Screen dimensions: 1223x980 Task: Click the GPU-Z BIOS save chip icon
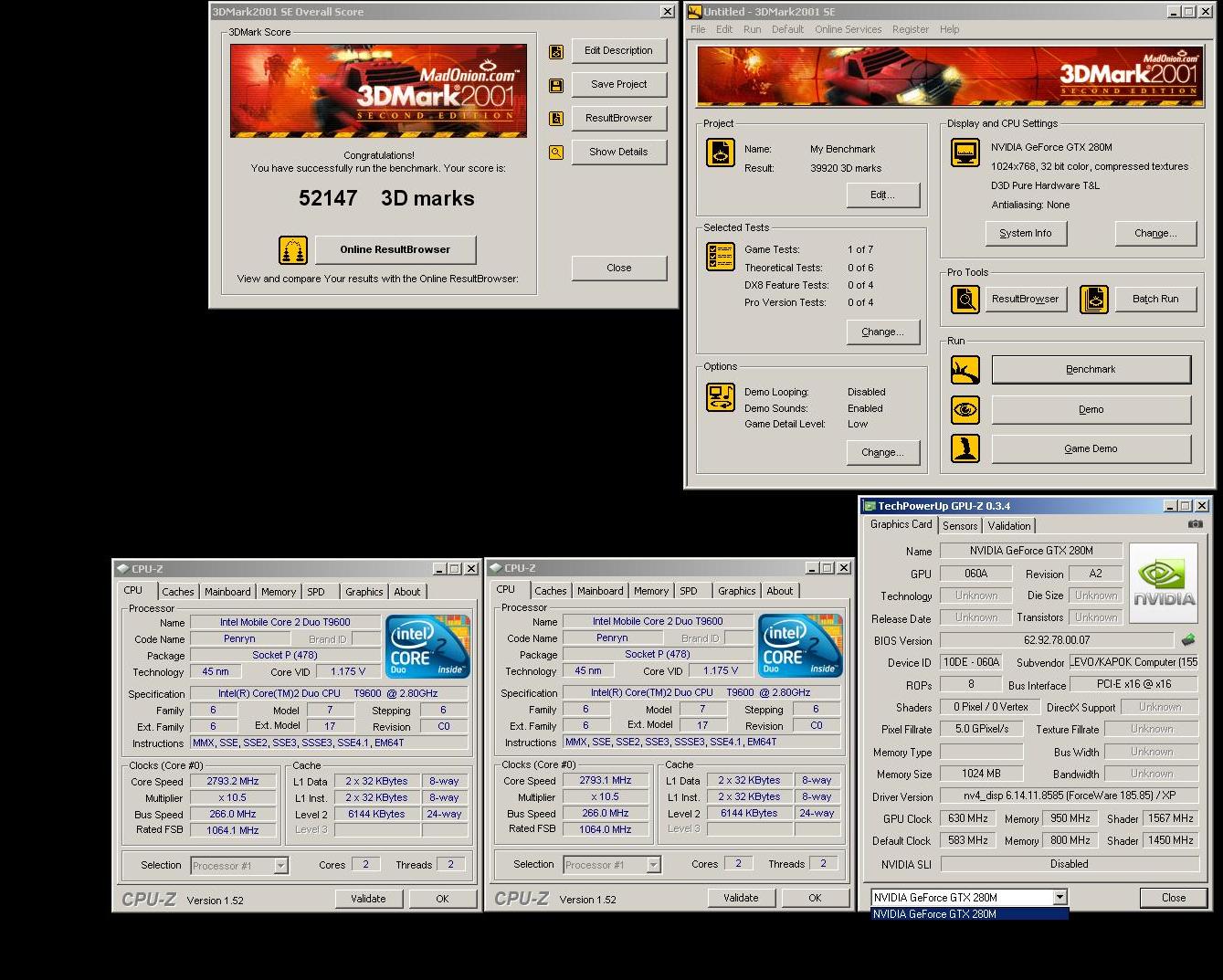point(1188,640)
